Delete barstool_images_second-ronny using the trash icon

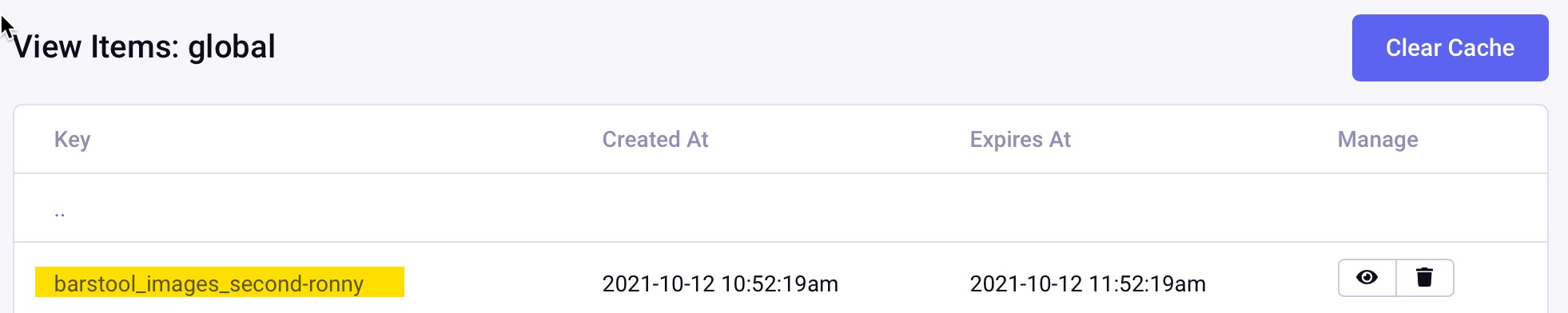(x=1424, y=278)
